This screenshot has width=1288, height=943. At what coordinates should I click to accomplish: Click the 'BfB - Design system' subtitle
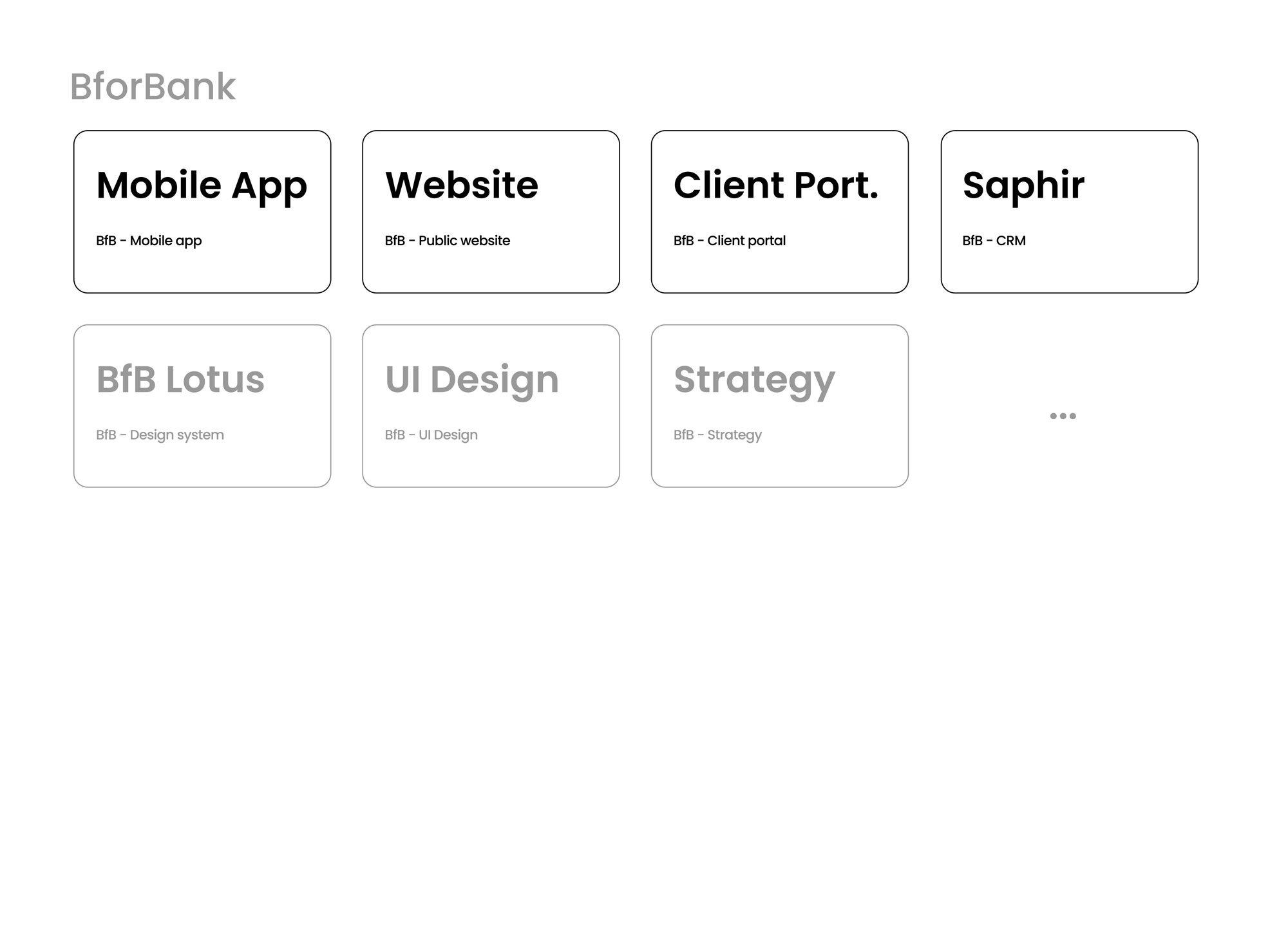point(160,435)
